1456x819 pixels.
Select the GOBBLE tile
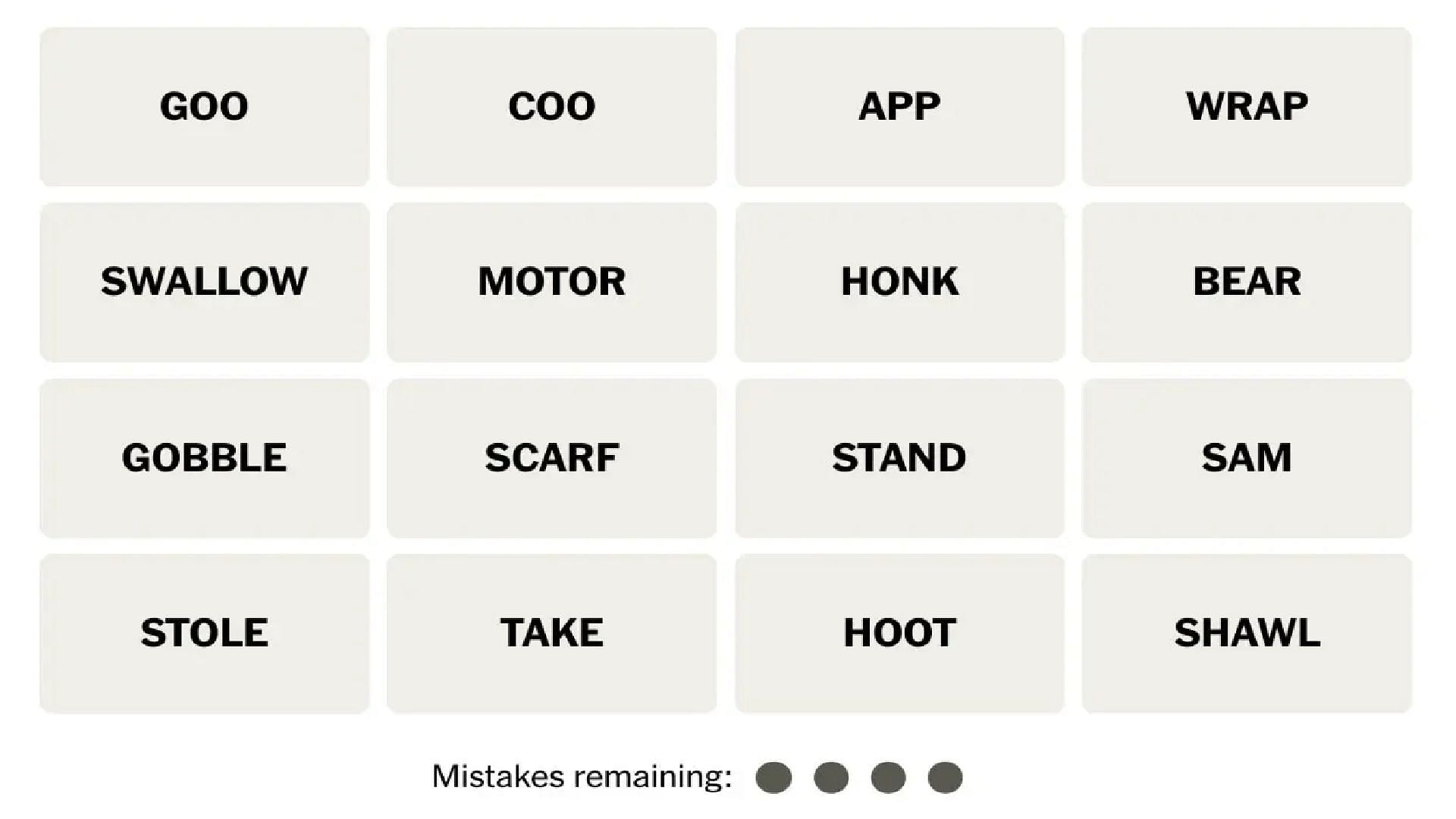205,456
